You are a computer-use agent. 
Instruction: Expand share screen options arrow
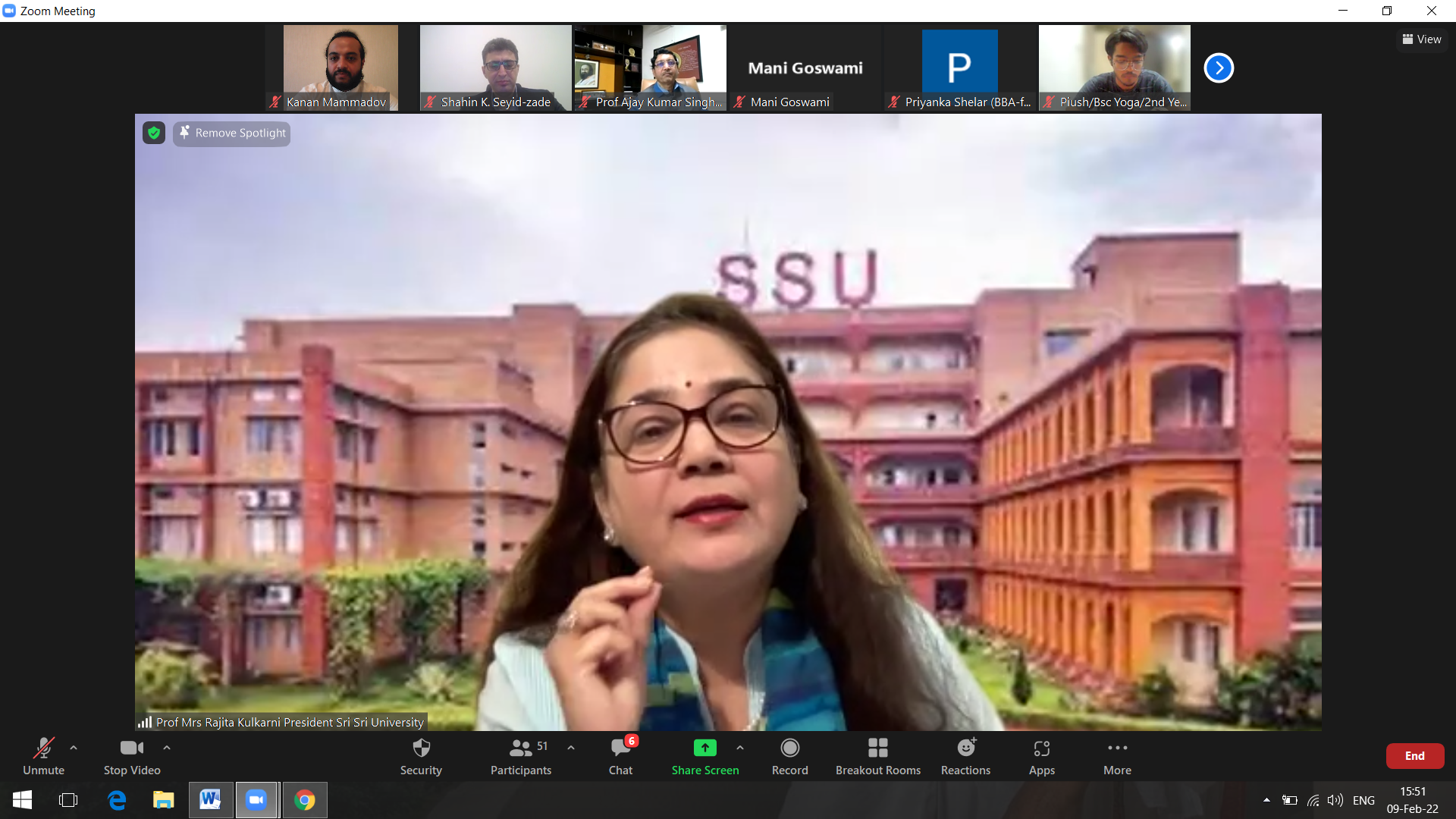coord(740,748)
